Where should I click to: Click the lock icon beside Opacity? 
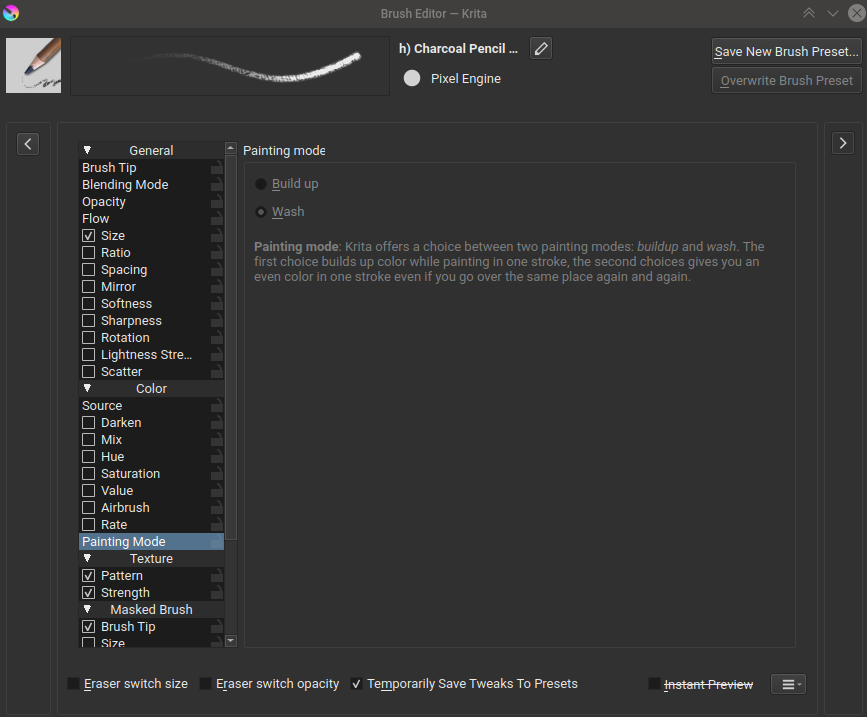[x=216, y=202]
